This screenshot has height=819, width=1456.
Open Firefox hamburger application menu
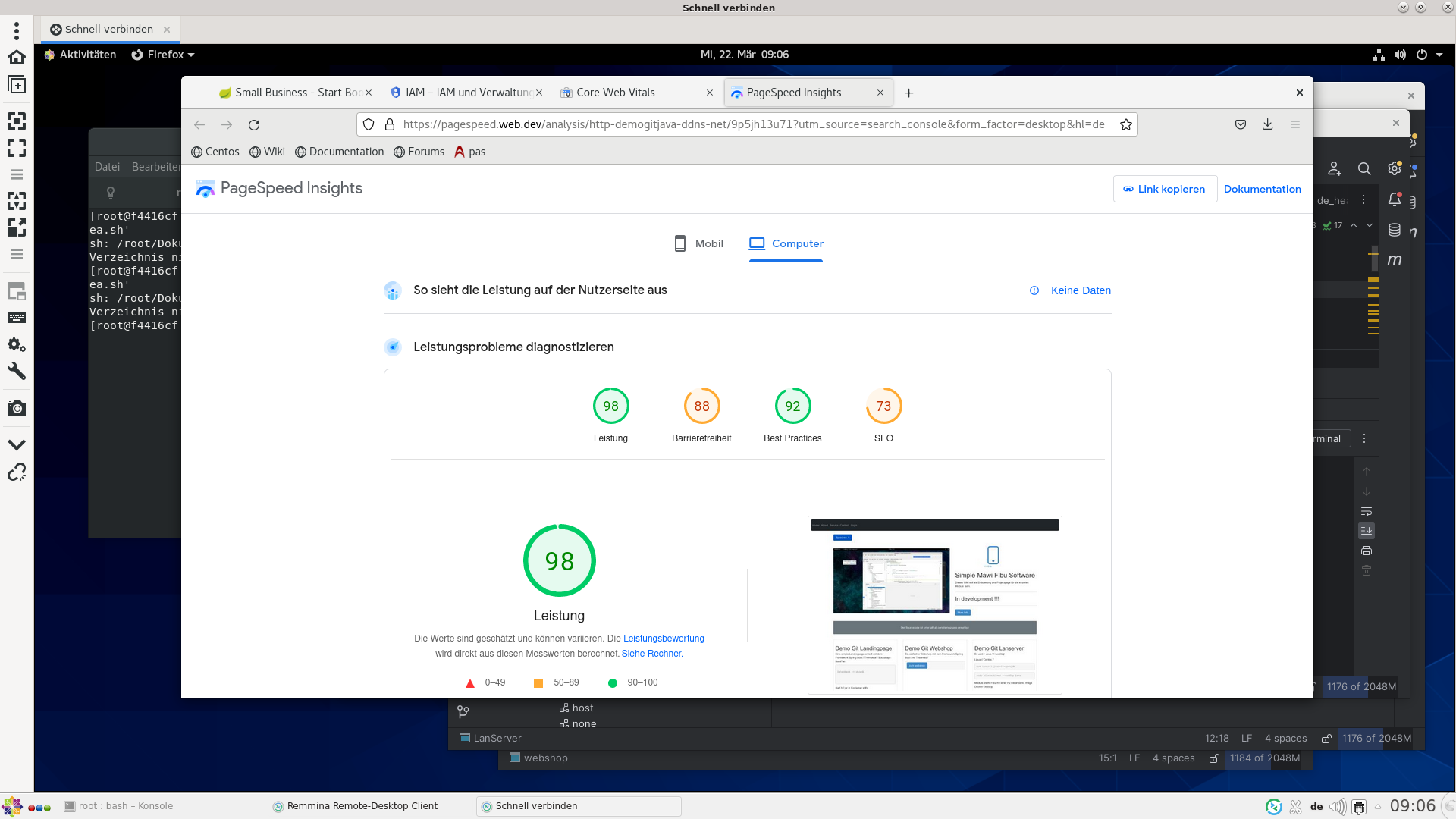point(1295,124)
